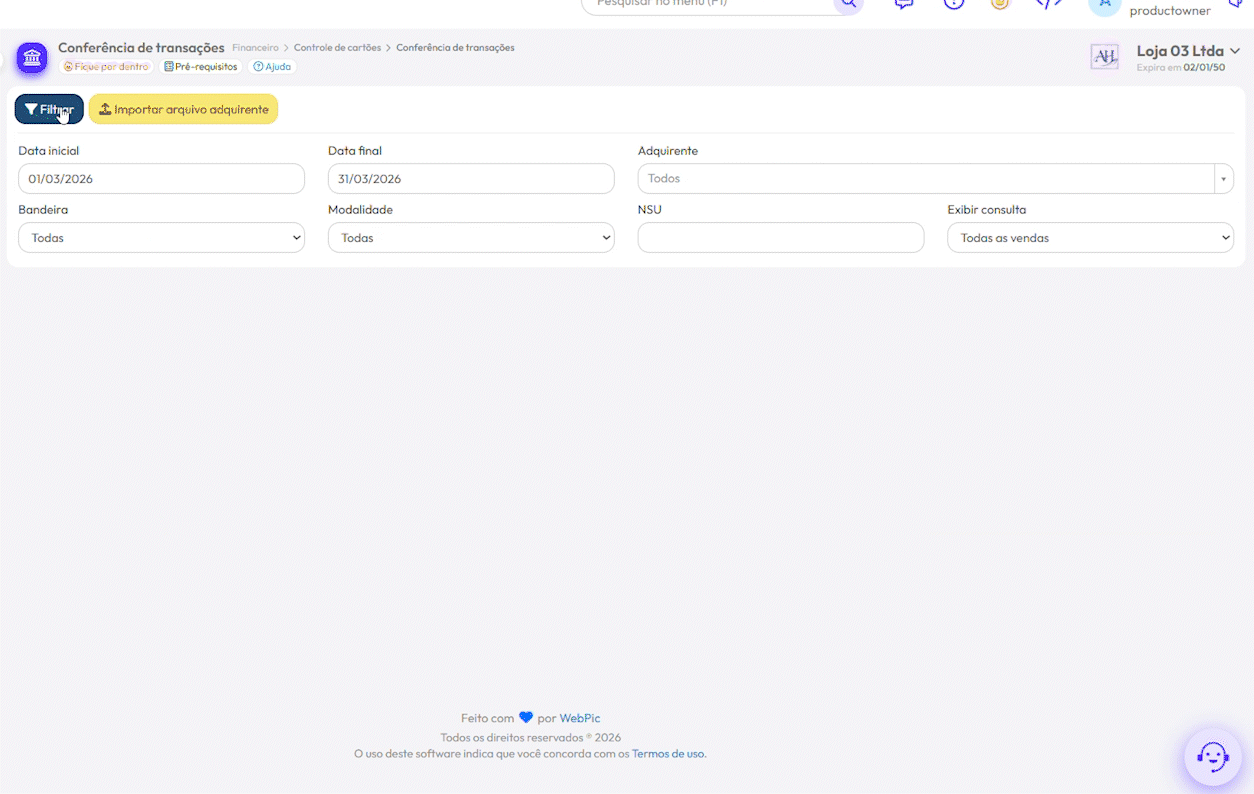Click the Data inicial date field

point(161,179)
